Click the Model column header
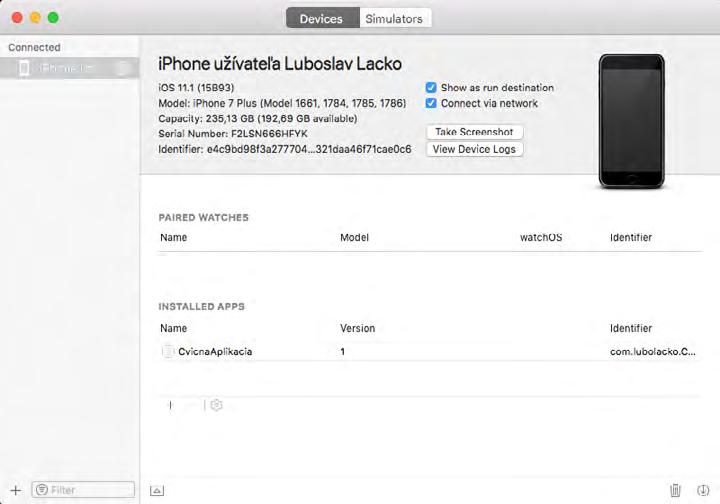Screen dimensions: 720x504 click(x=354, y=238)
